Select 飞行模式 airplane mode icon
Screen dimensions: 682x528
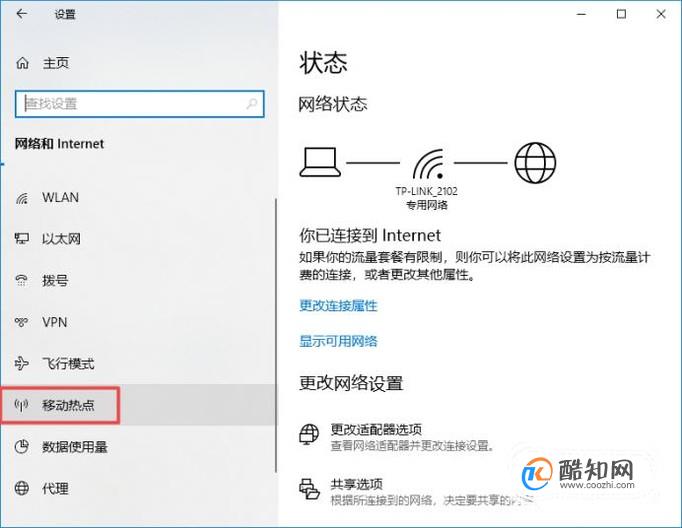click(21, 363)
